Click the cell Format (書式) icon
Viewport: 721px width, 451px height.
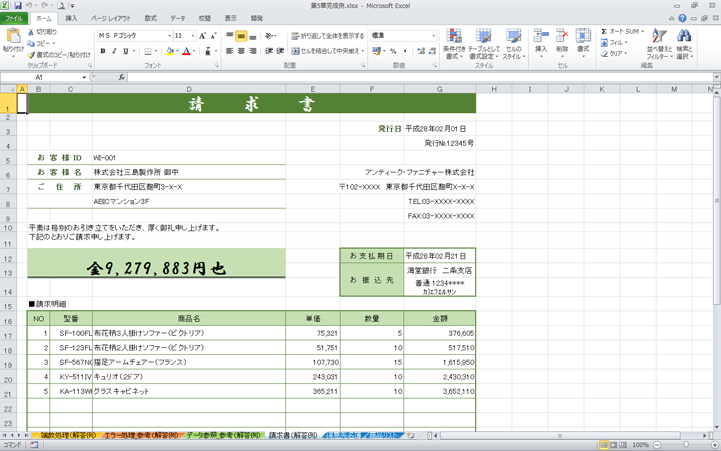pyautogui.click(x=583, y=37)
